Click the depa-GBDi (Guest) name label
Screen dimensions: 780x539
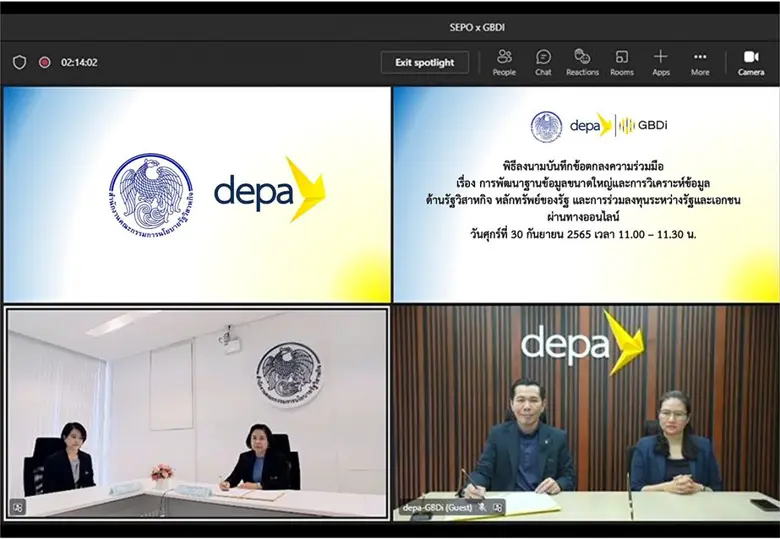(x=437, y=508)
